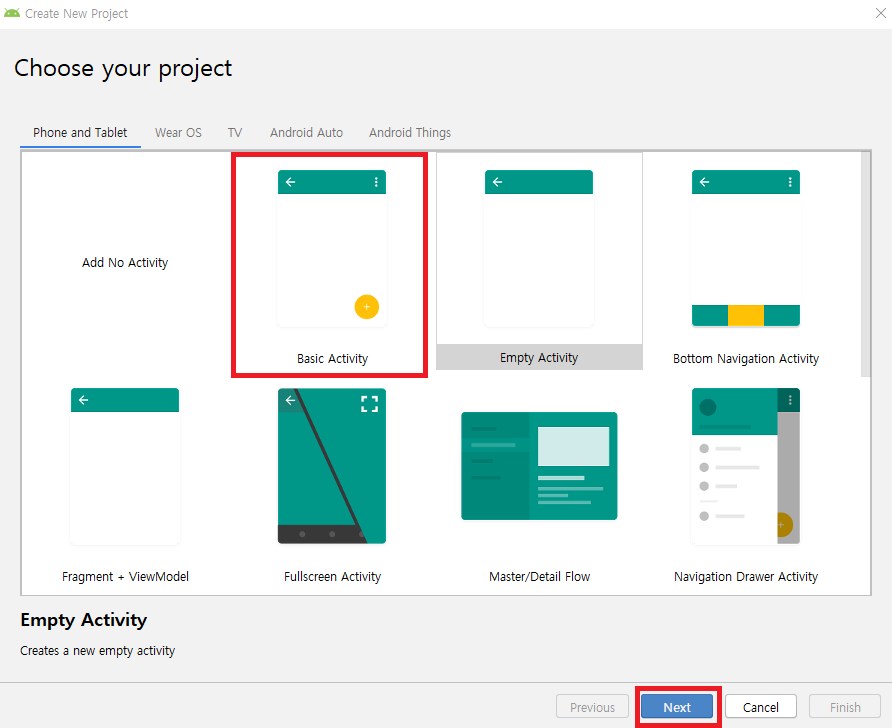Click the Navigation Drawer Activity label
Screen dimensions: 892x728
[746, 577]
